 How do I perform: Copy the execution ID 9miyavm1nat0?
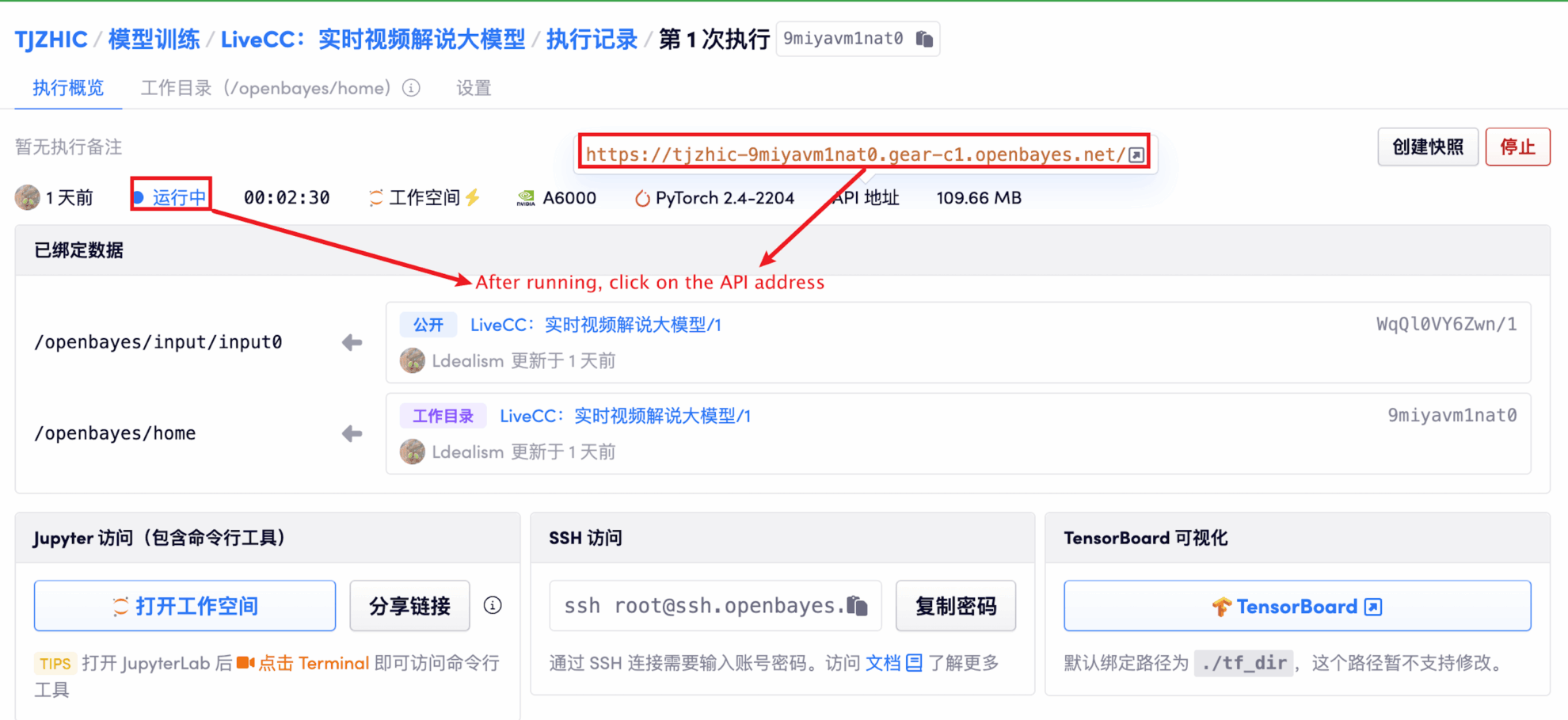(x=923, y=39)
